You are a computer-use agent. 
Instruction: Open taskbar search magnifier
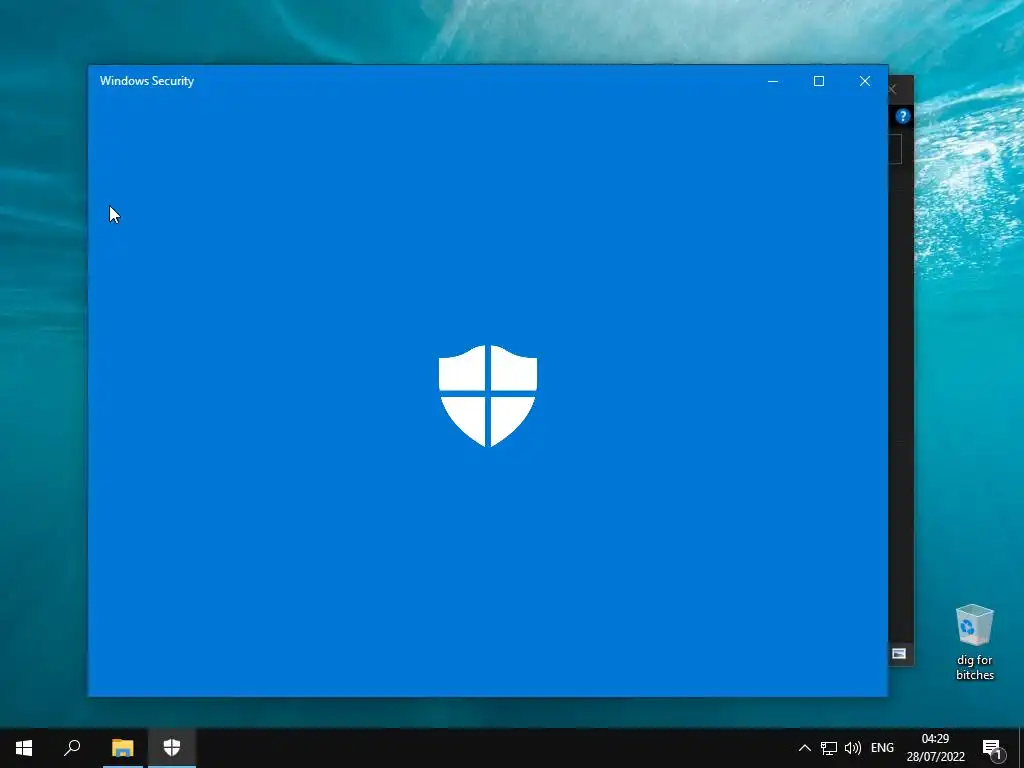point(72,748)
